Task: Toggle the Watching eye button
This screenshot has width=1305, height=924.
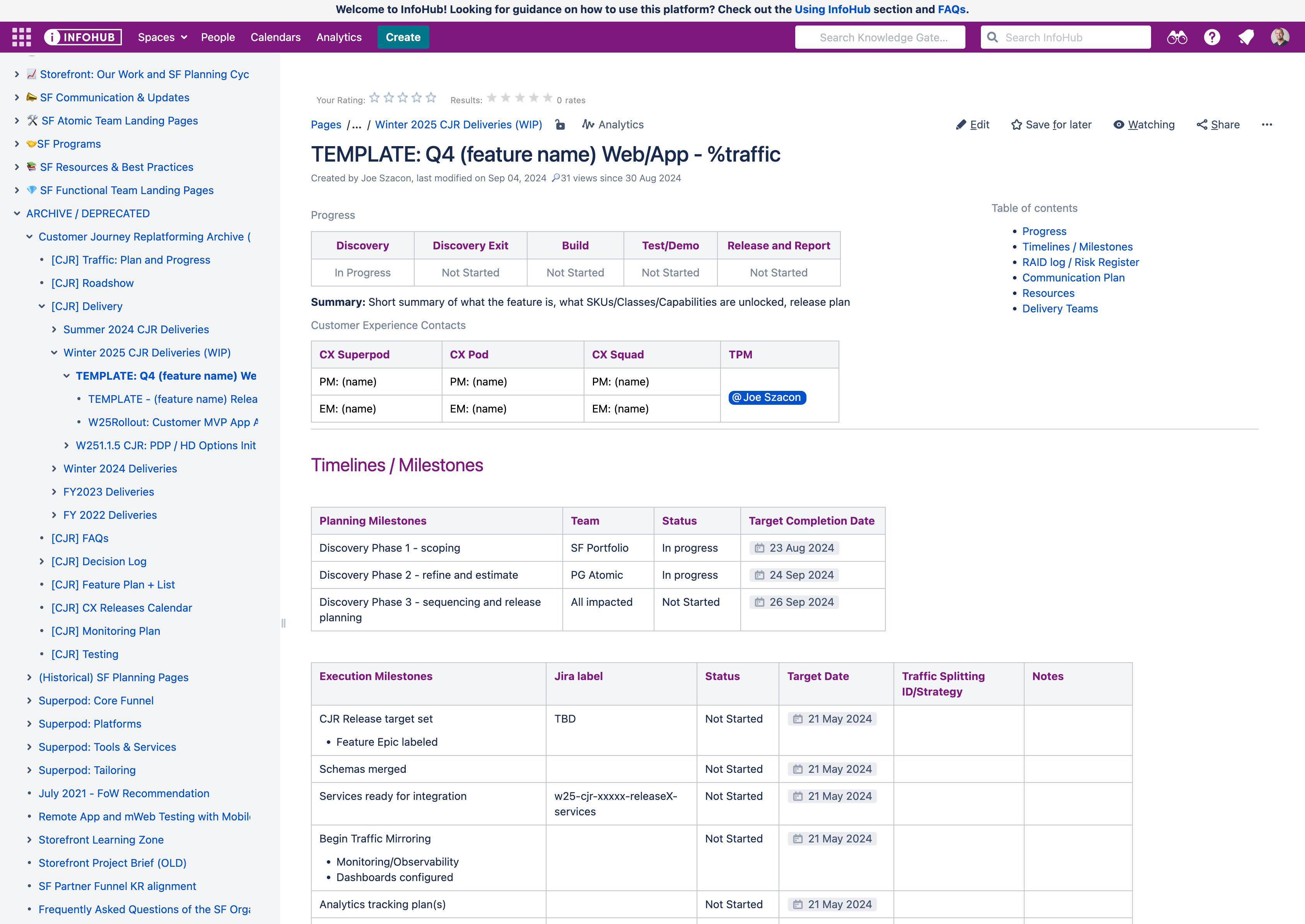Action: tap(1143, 124)
